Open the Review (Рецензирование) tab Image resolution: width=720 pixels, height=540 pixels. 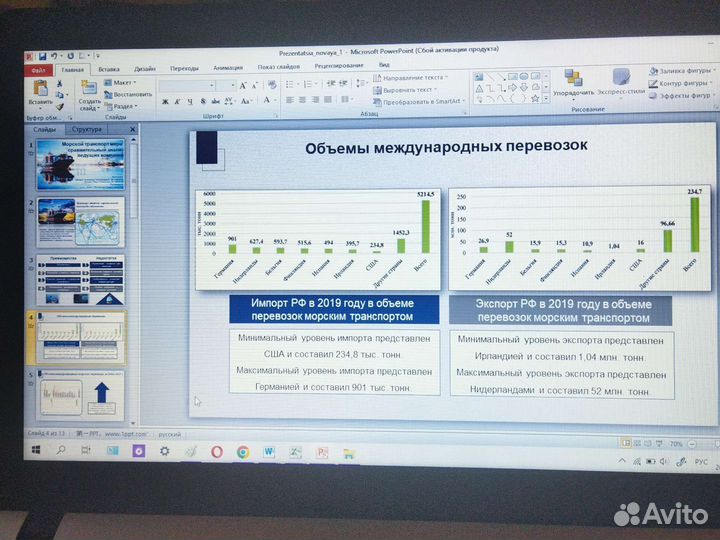(x=339, y=66)
